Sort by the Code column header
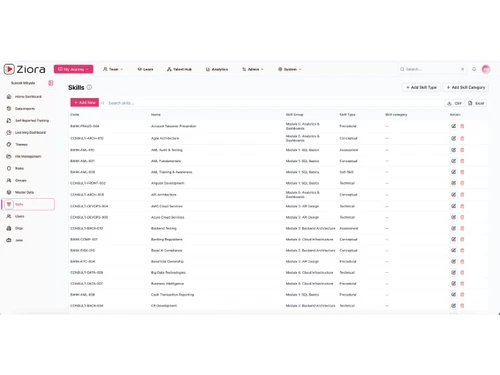This screenshot has height=375, width=500. coord(75,115)
